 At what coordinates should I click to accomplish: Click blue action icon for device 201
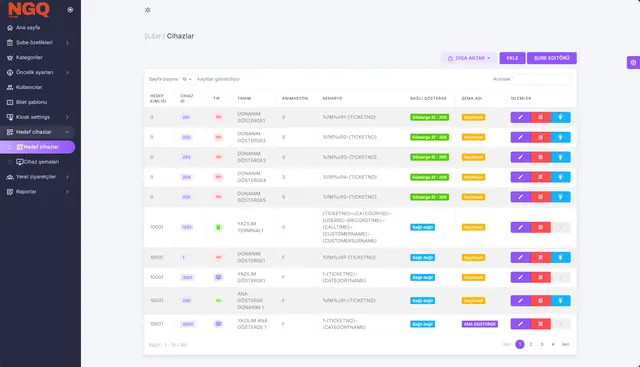[x=560, y=117]
